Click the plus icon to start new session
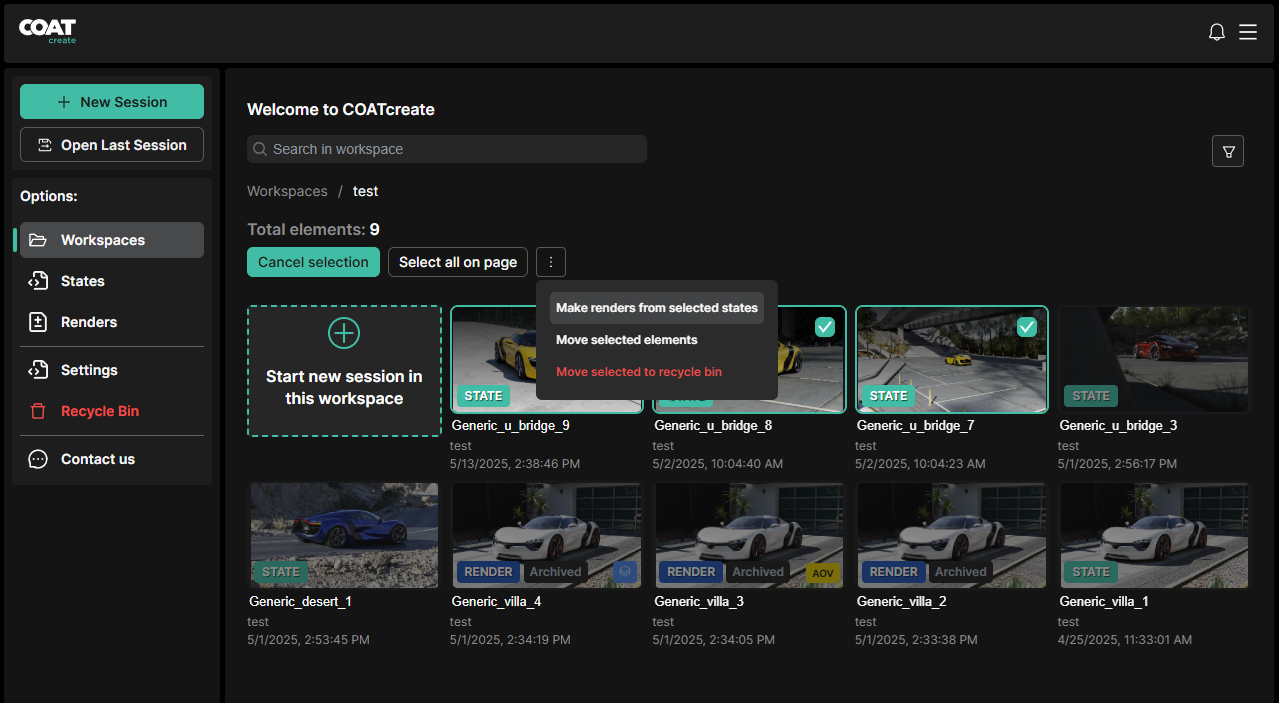 point(344,333)
